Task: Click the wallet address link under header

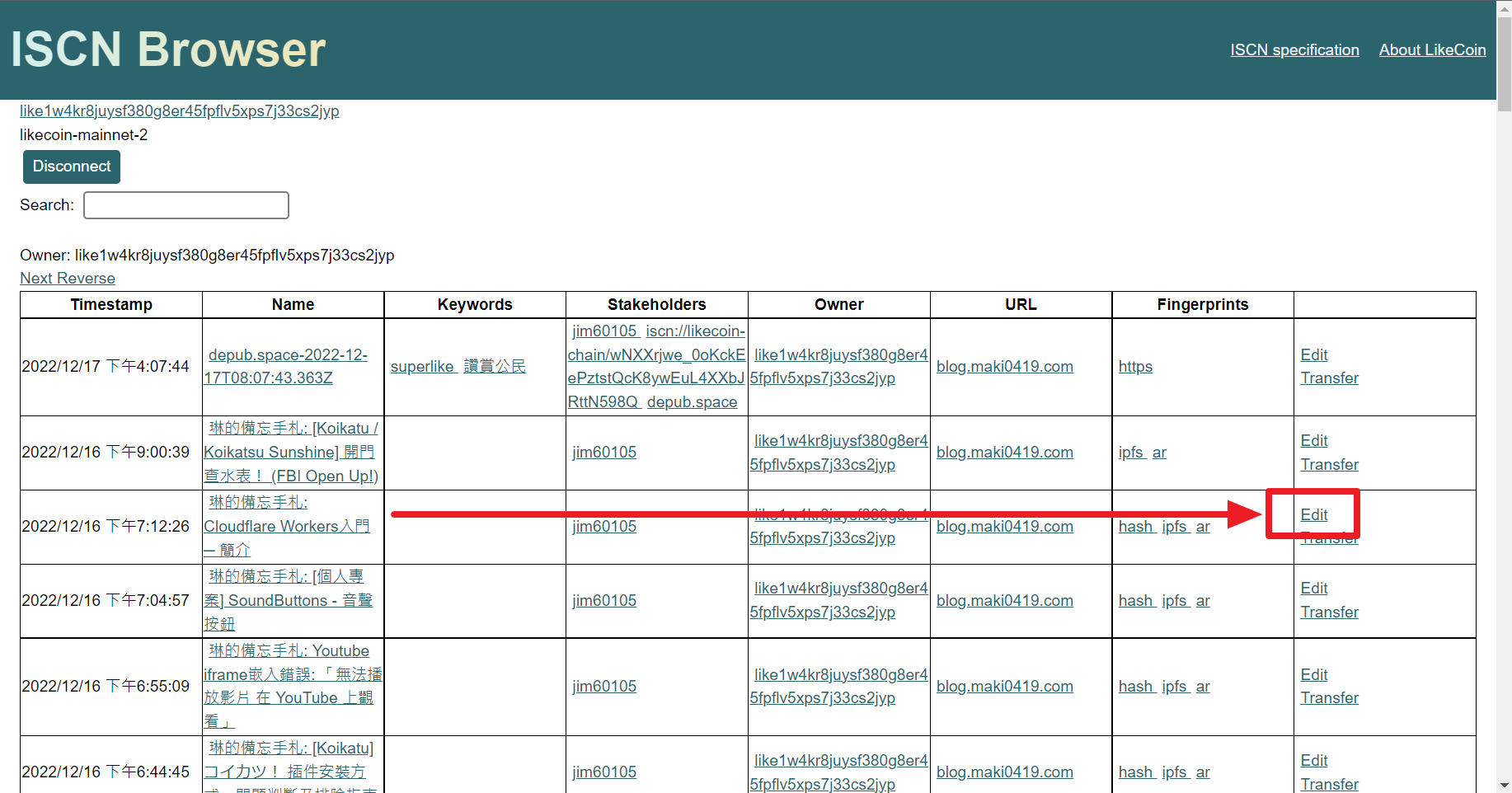Action: click(180, 111)
